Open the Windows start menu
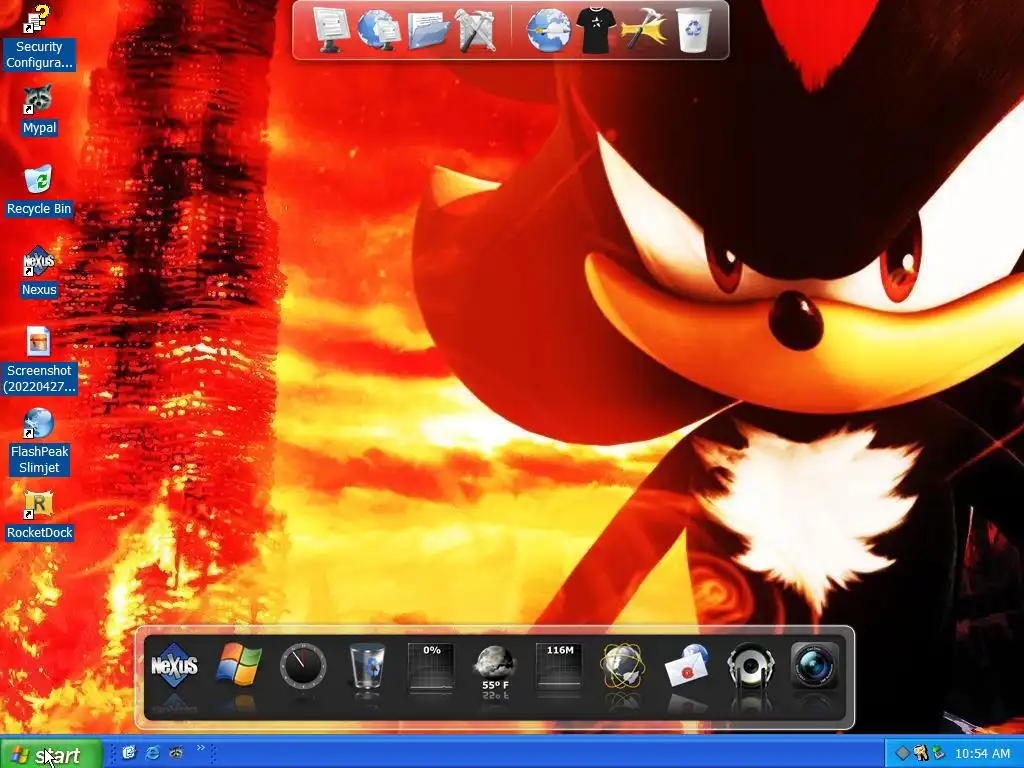The width and height of the screenshot is (1024, 768). coord(51,754)
